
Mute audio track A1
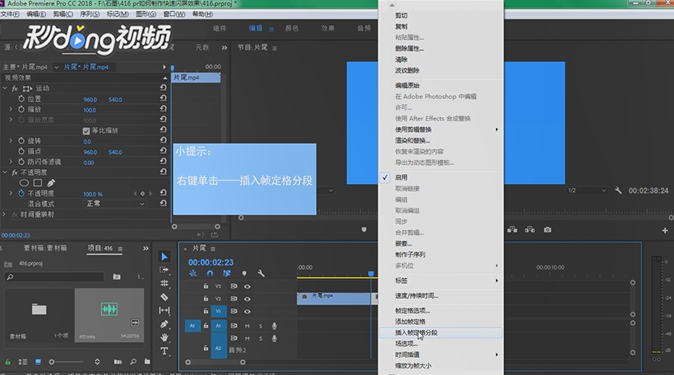[247, 326]
